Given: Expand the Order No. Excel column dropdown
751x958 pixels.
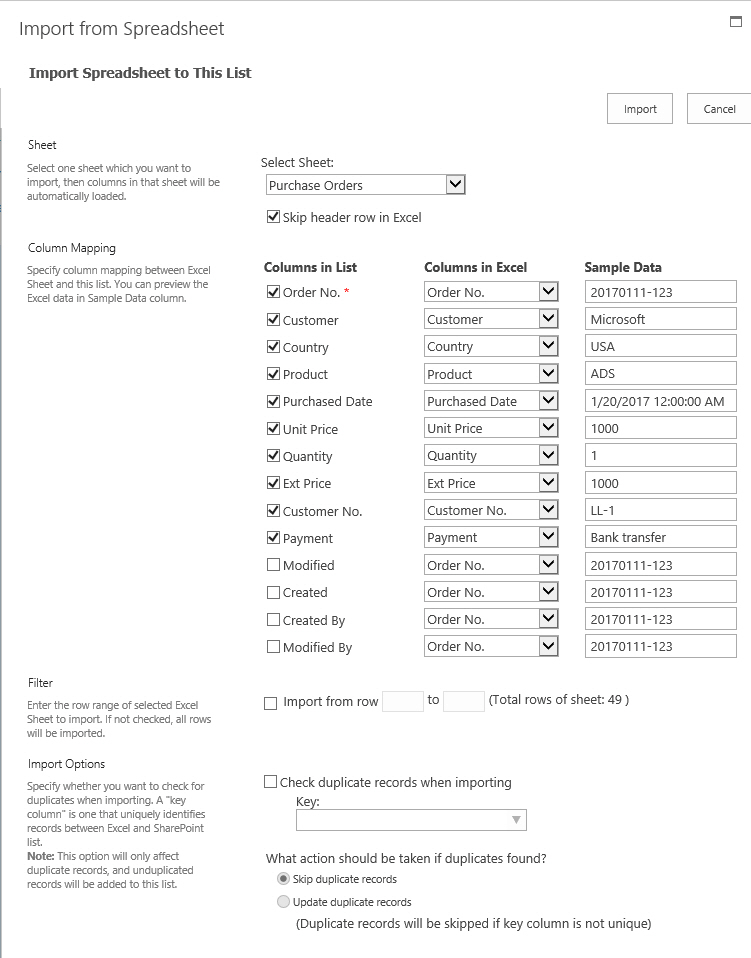Looking at the screenshot, I should (548, 292).
